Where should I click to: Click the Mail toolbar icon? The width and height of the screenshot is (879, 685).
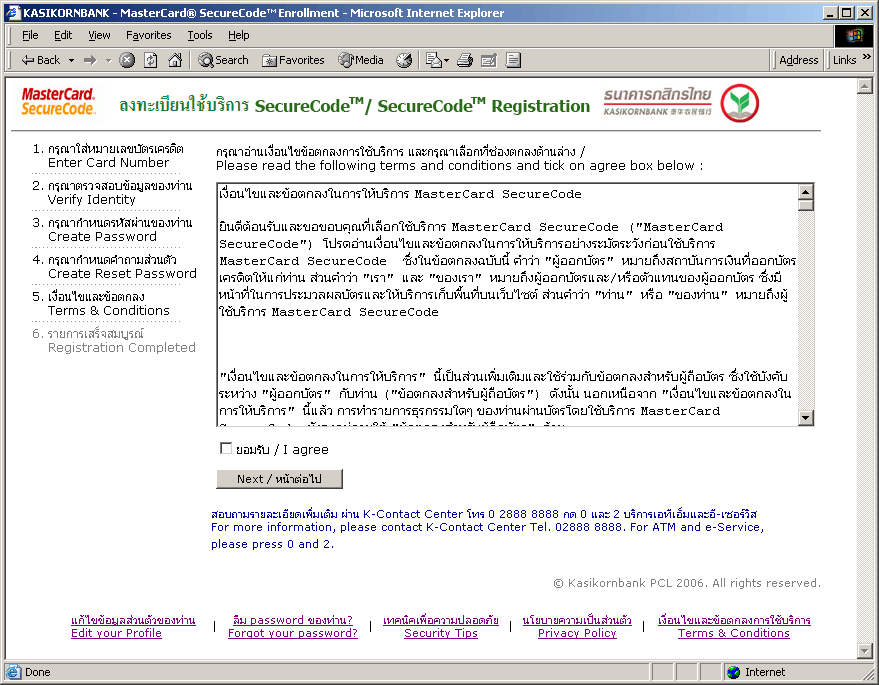click(x=433, y=60)
